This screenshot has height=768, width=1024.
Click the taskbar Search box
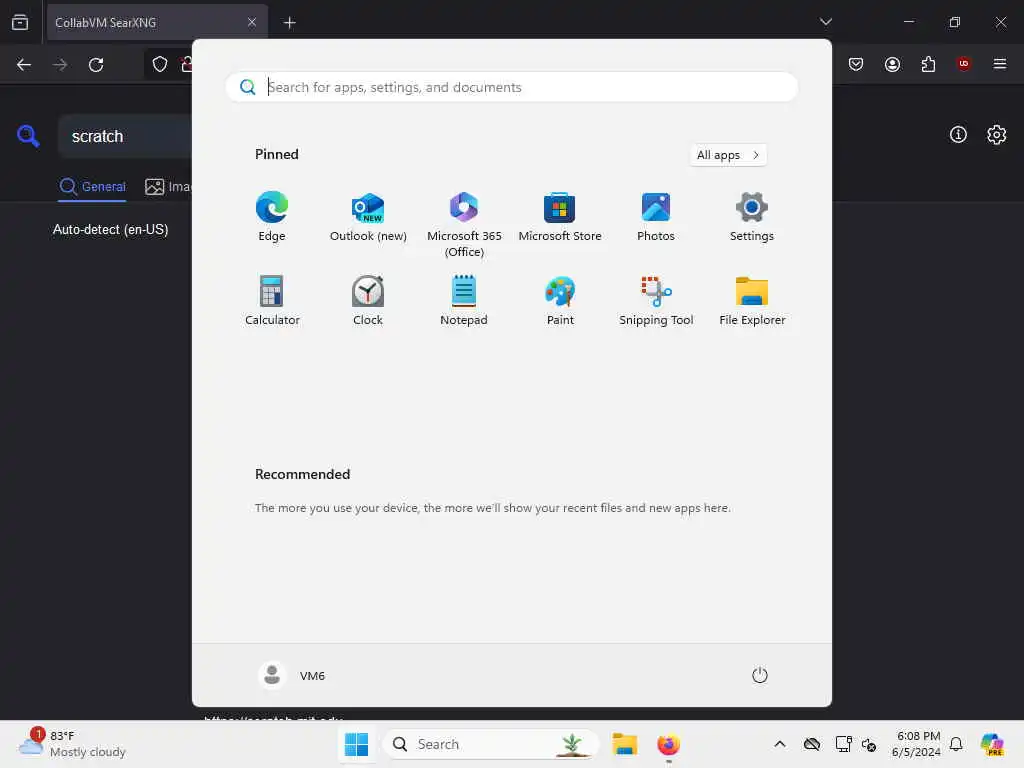490,744
